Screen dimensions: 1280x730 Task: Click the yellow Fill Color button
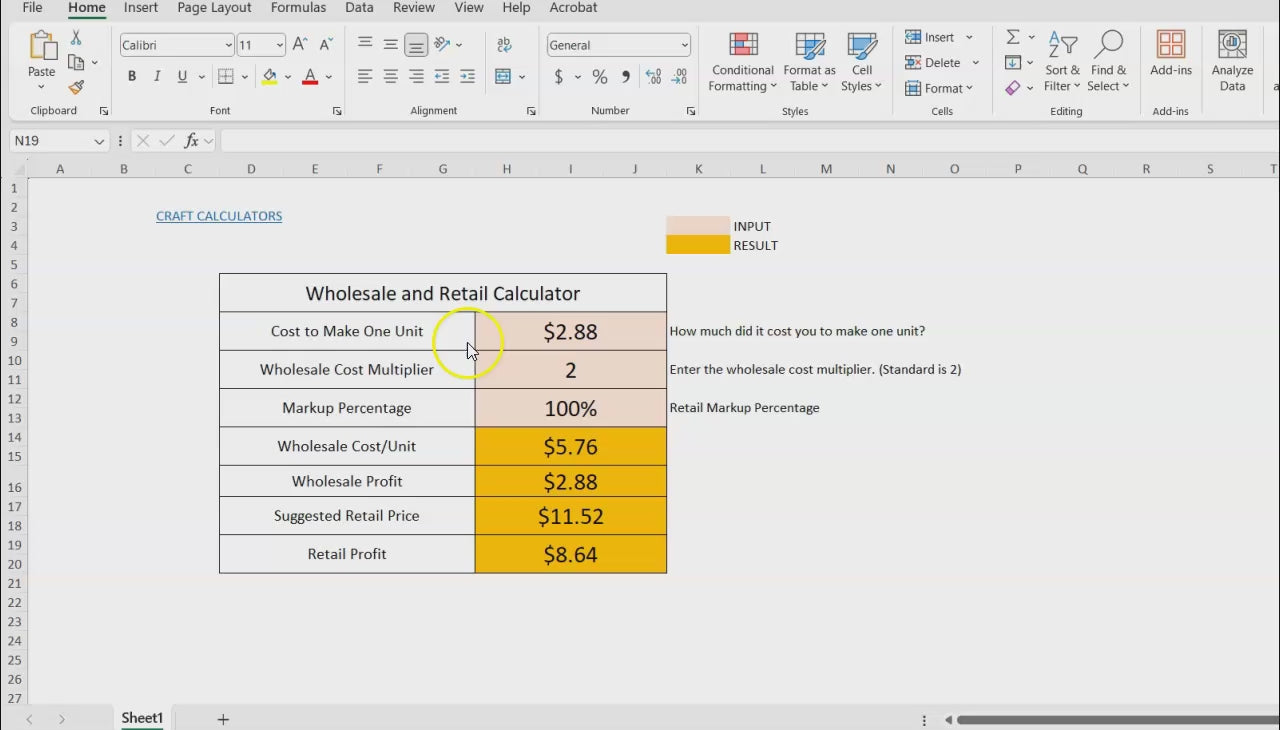click(269, 77)
